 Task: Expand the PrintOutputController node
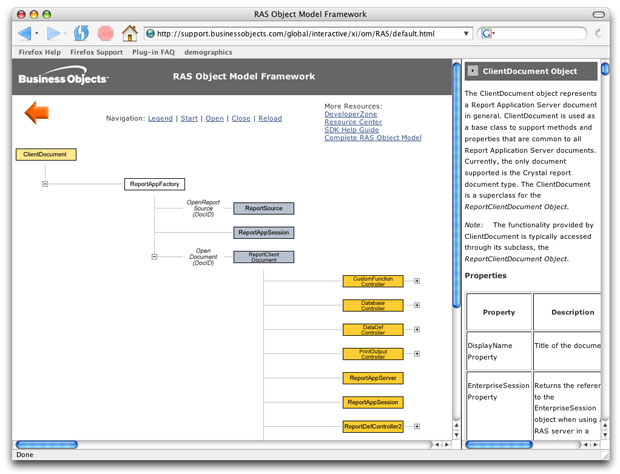[x=417, y=354]
